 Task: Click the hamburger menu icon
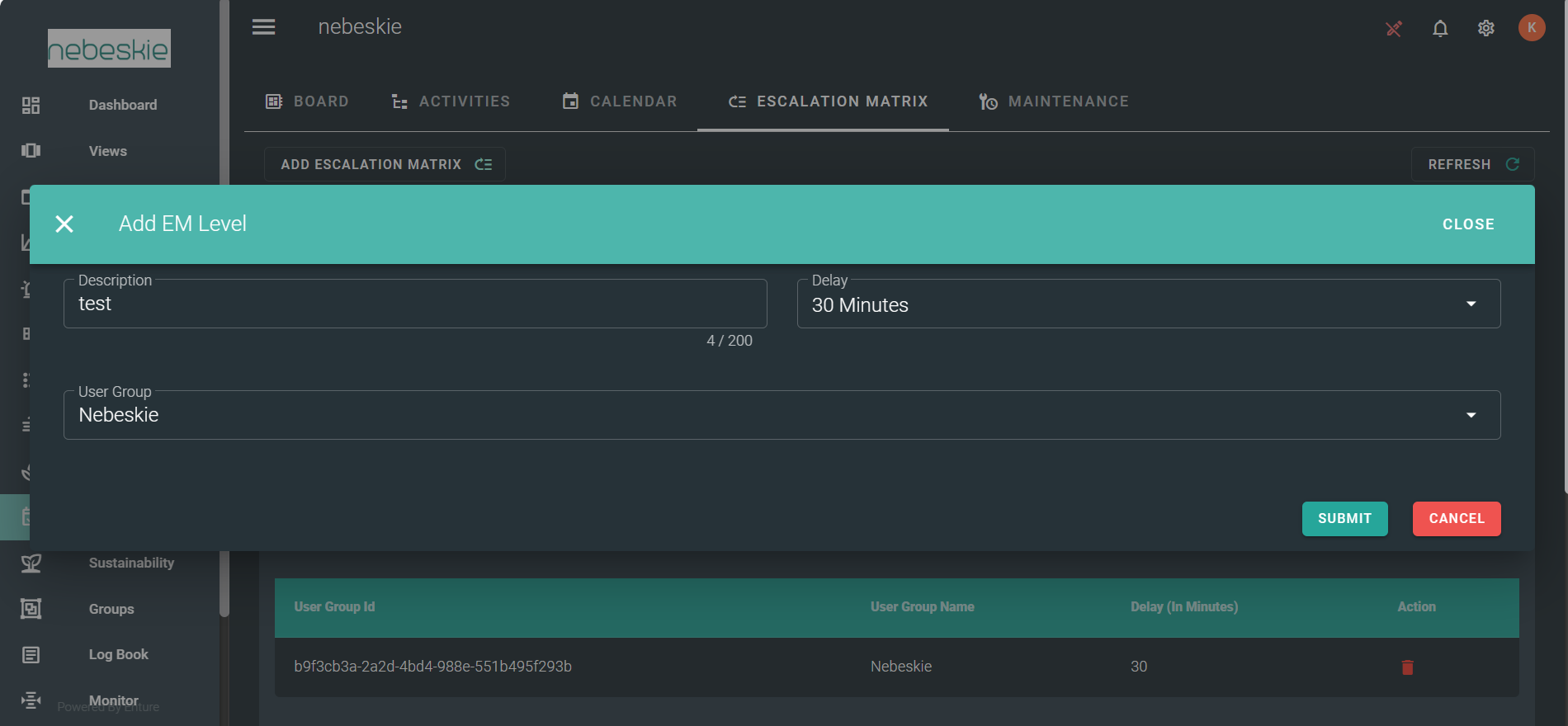263,27
